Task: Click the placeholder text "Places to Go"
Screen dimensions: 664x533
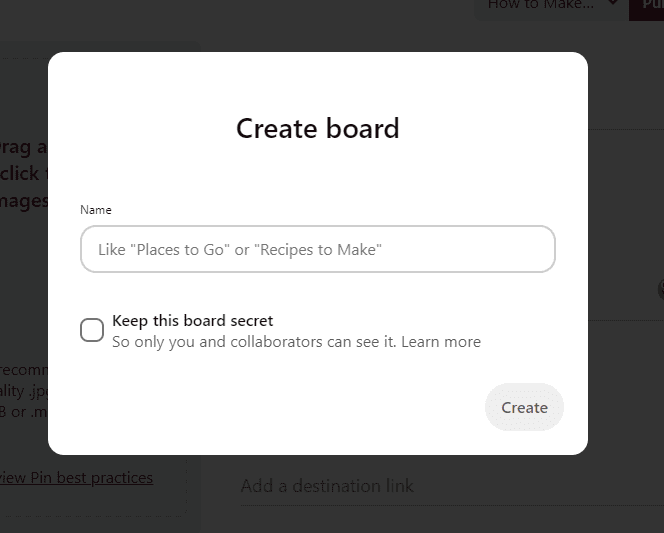Action: pyautogui.click(x=180, y=250)
